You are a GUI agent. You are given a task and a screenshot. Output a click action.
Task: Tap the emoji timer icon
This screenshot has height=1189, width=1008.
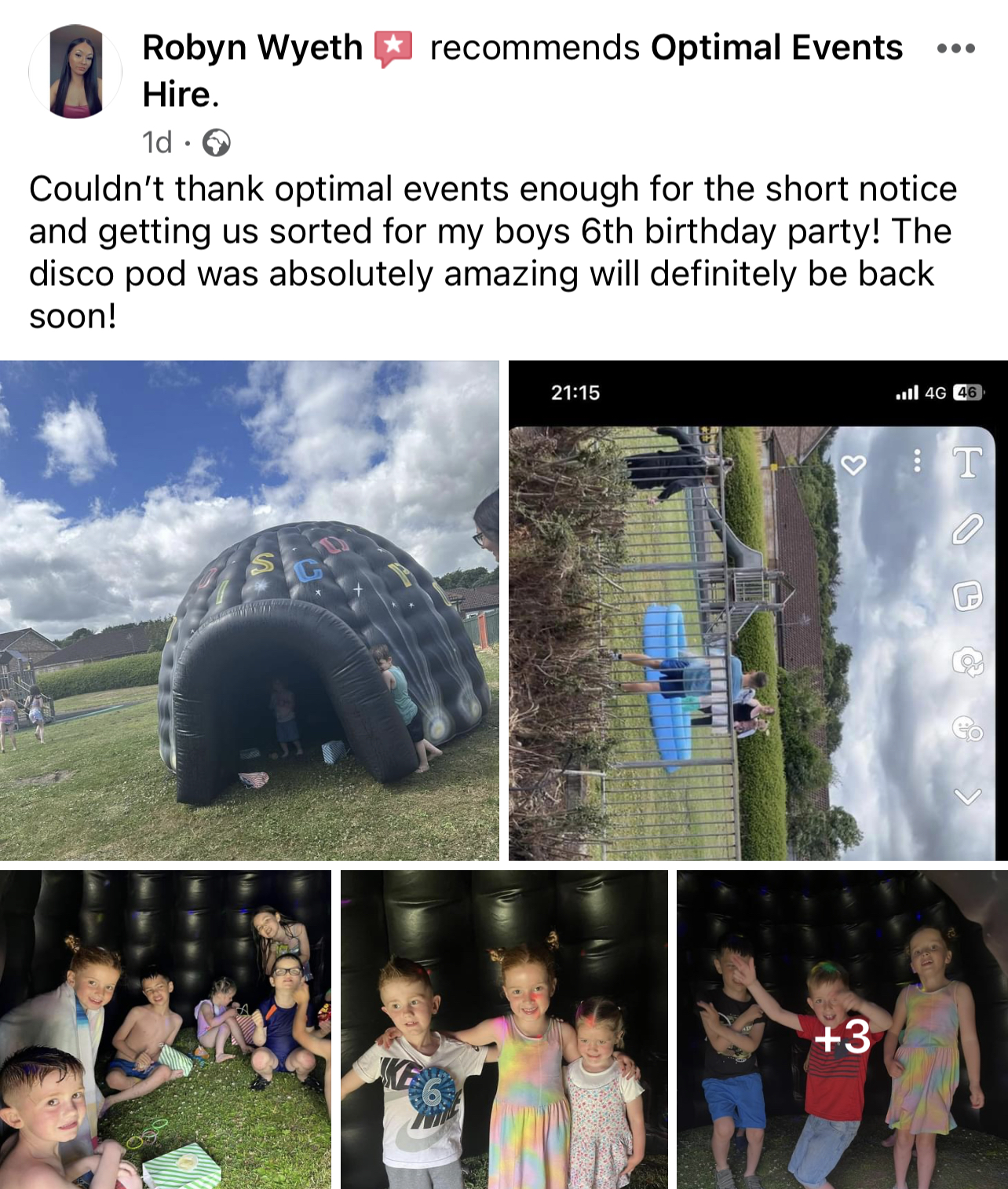coord(967,730)
